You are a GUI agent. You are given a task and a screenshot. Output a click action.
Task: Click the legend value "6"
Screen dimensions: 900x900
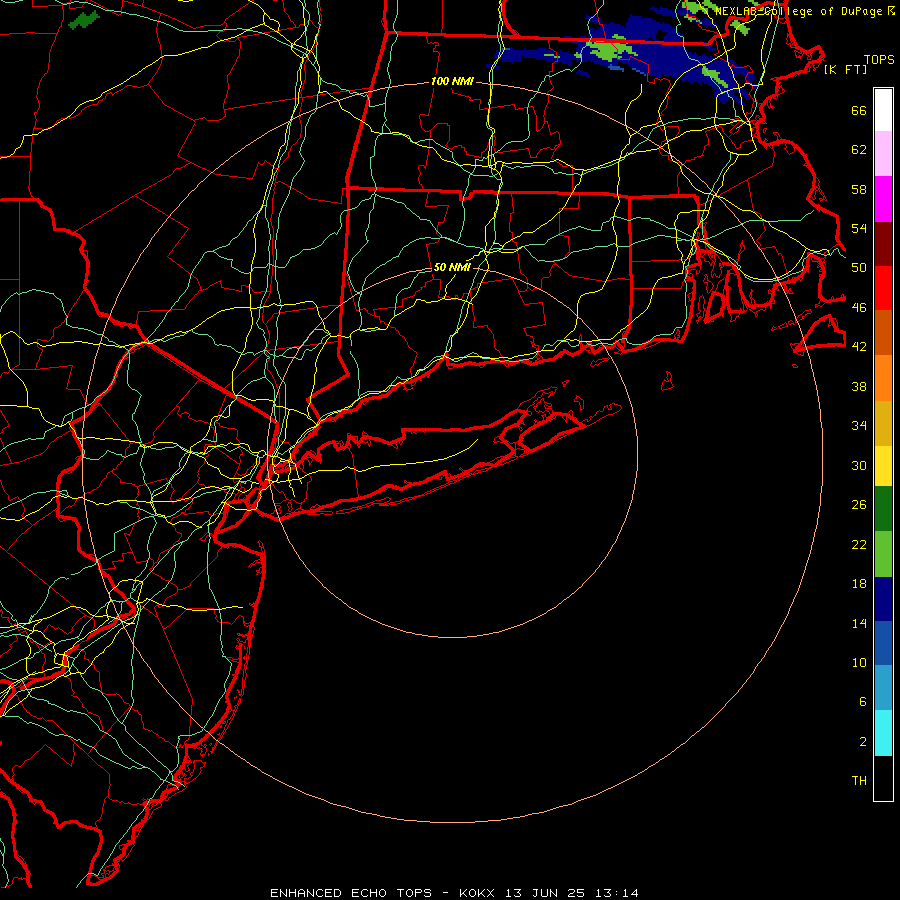click(863, 702)
